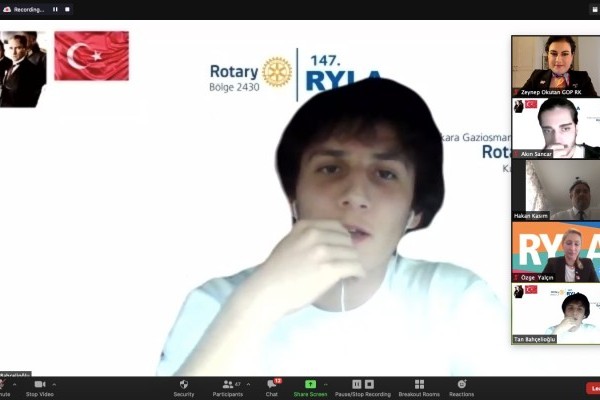Click the 'Özge Yalçın' name label
This screenshot has height=400, width=600.
[537, 278]
